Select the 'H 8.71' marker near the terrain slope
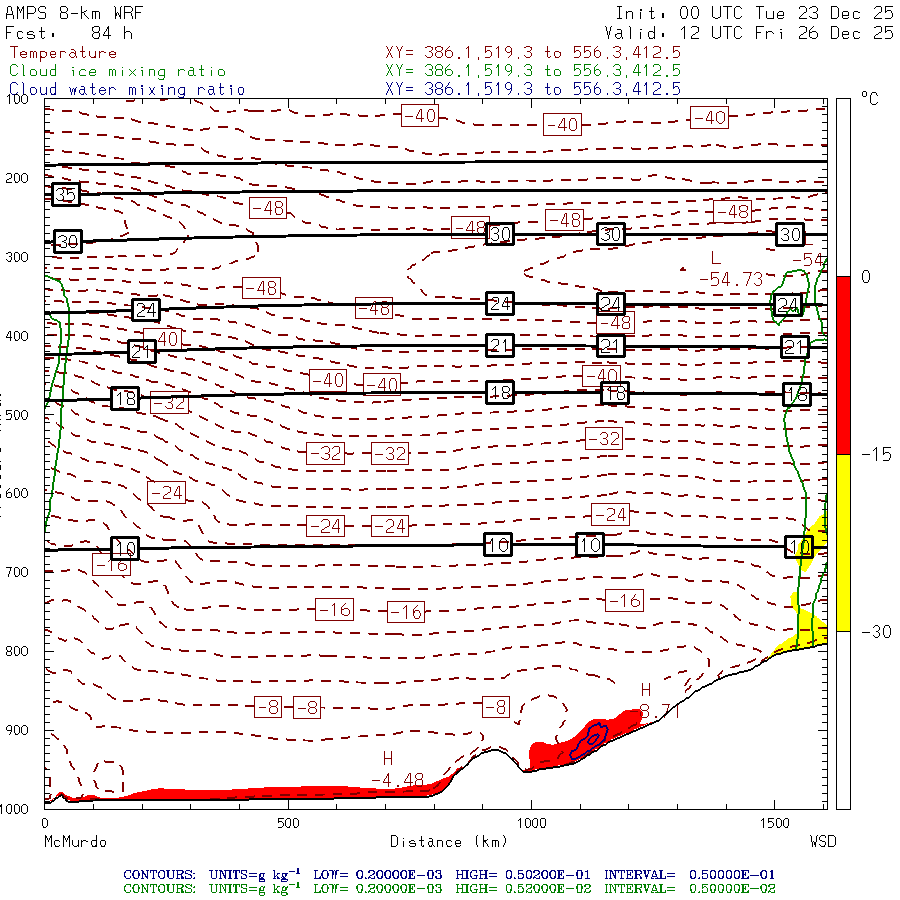The height and width of the screenshot is (900, 900). pos(659,701)
